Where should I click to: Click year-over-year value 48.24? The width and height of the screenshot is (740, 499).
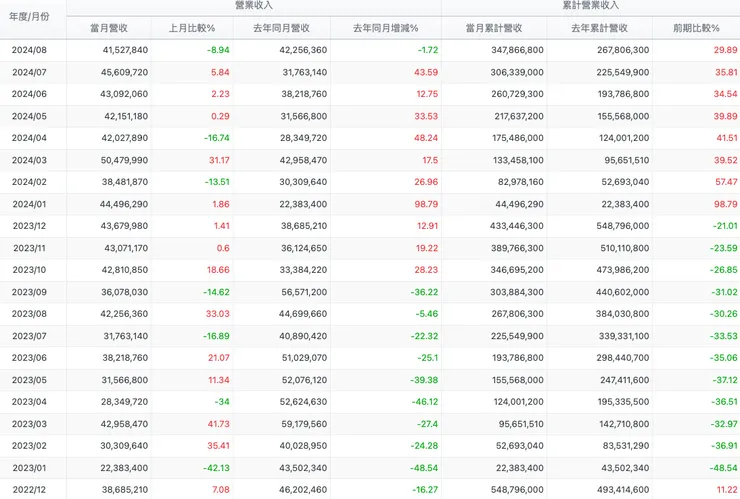click(426, 138)
